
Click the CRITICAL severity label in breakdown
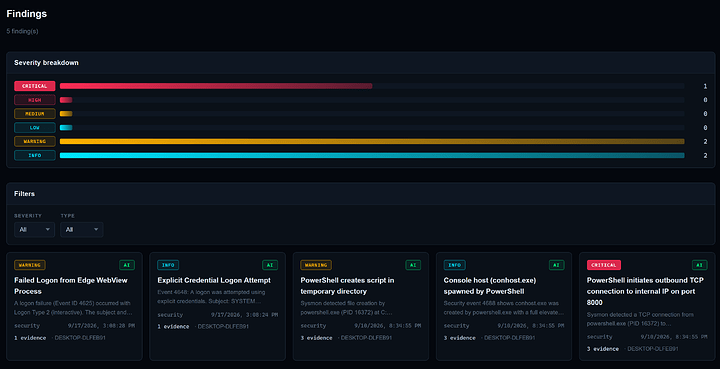click(35, 86)
